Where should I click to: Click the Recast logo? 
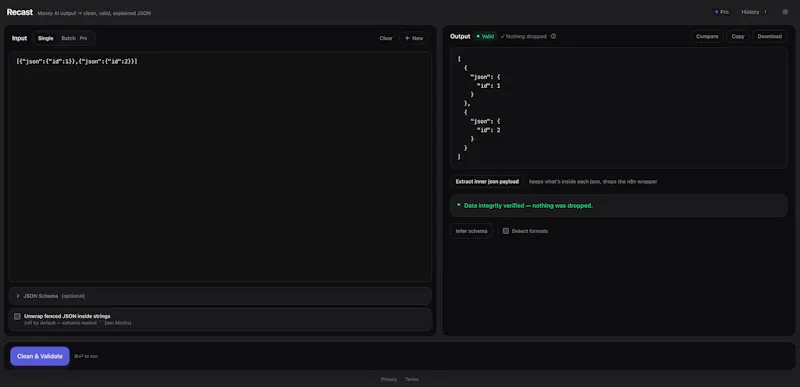(19, 12)
